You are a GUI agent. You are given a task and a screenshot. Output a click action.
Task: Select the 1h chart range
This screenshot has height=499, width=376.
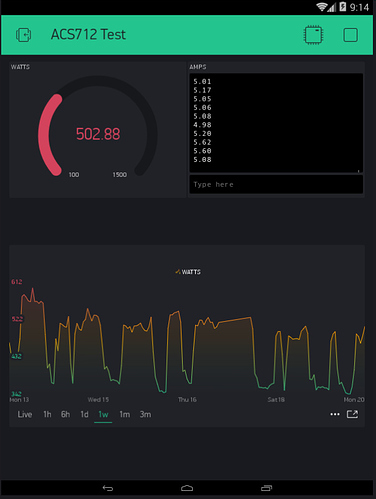[47, 414]
